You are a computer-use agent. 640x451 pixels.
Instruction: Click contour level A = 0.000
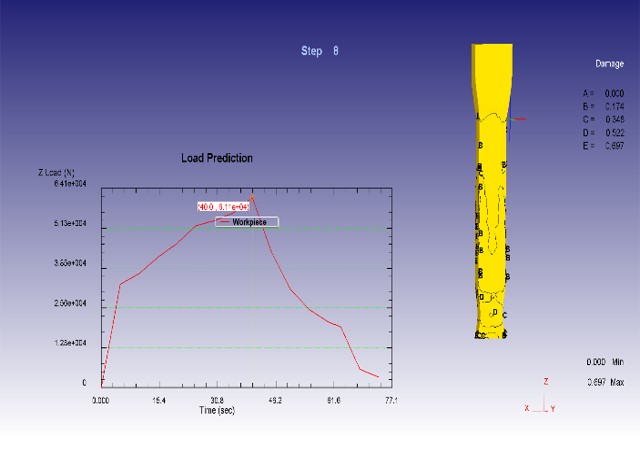point(599,92)
